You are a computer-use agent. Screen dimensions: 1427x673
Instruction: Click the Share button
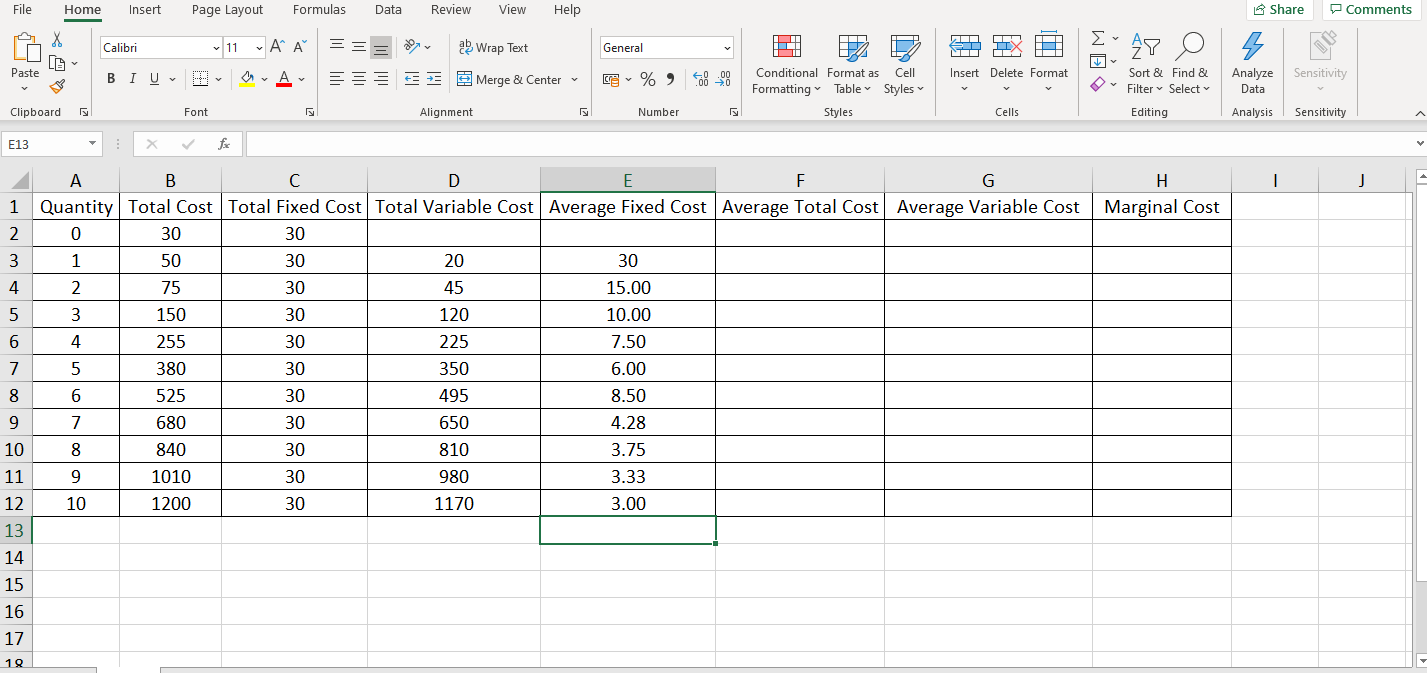coord(1279,9)
